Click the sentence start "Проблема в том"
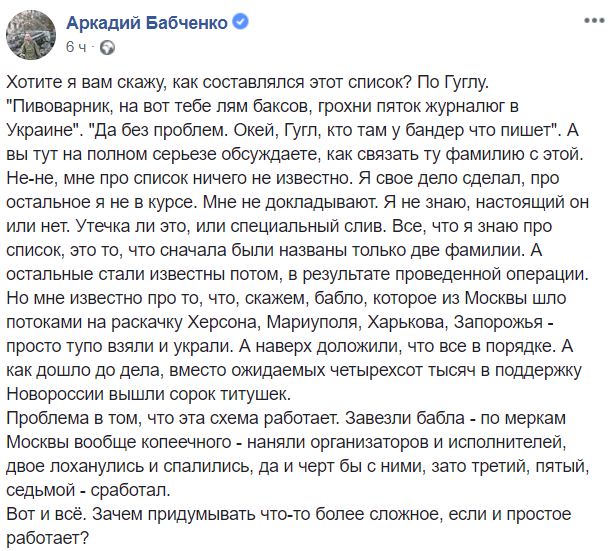 (x=70, y=418)
